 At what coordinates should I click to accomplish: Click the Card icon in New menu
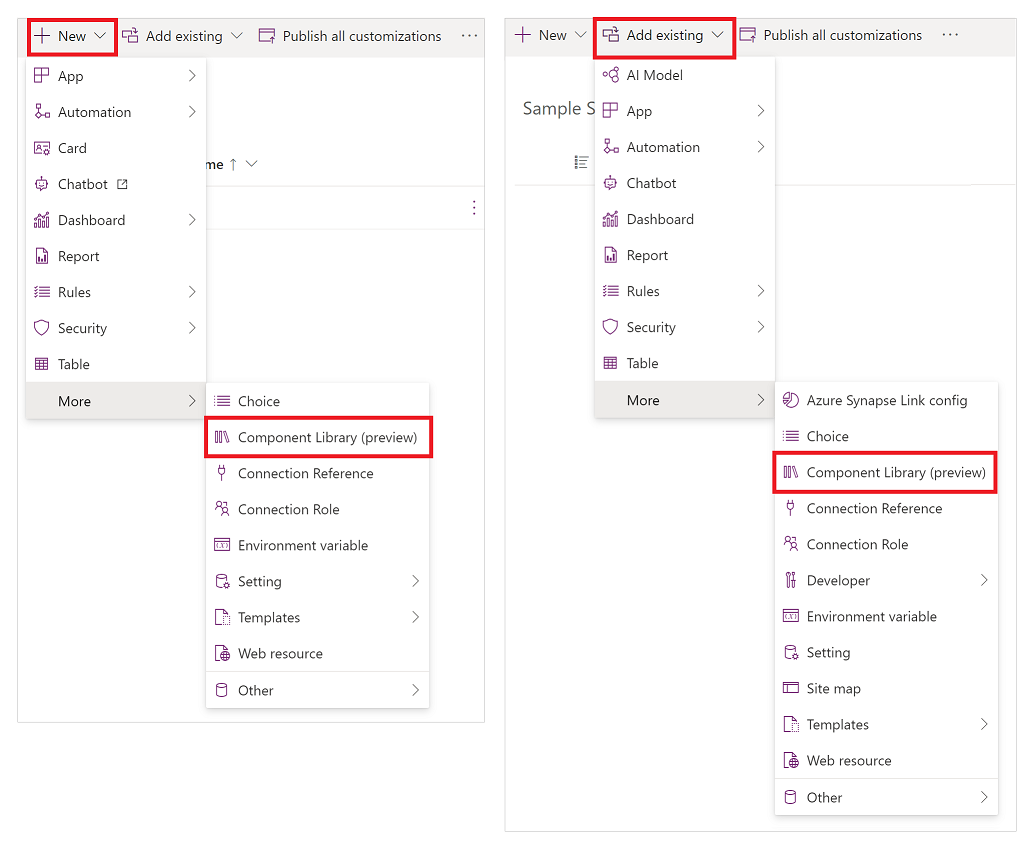(x=40, y=148)
